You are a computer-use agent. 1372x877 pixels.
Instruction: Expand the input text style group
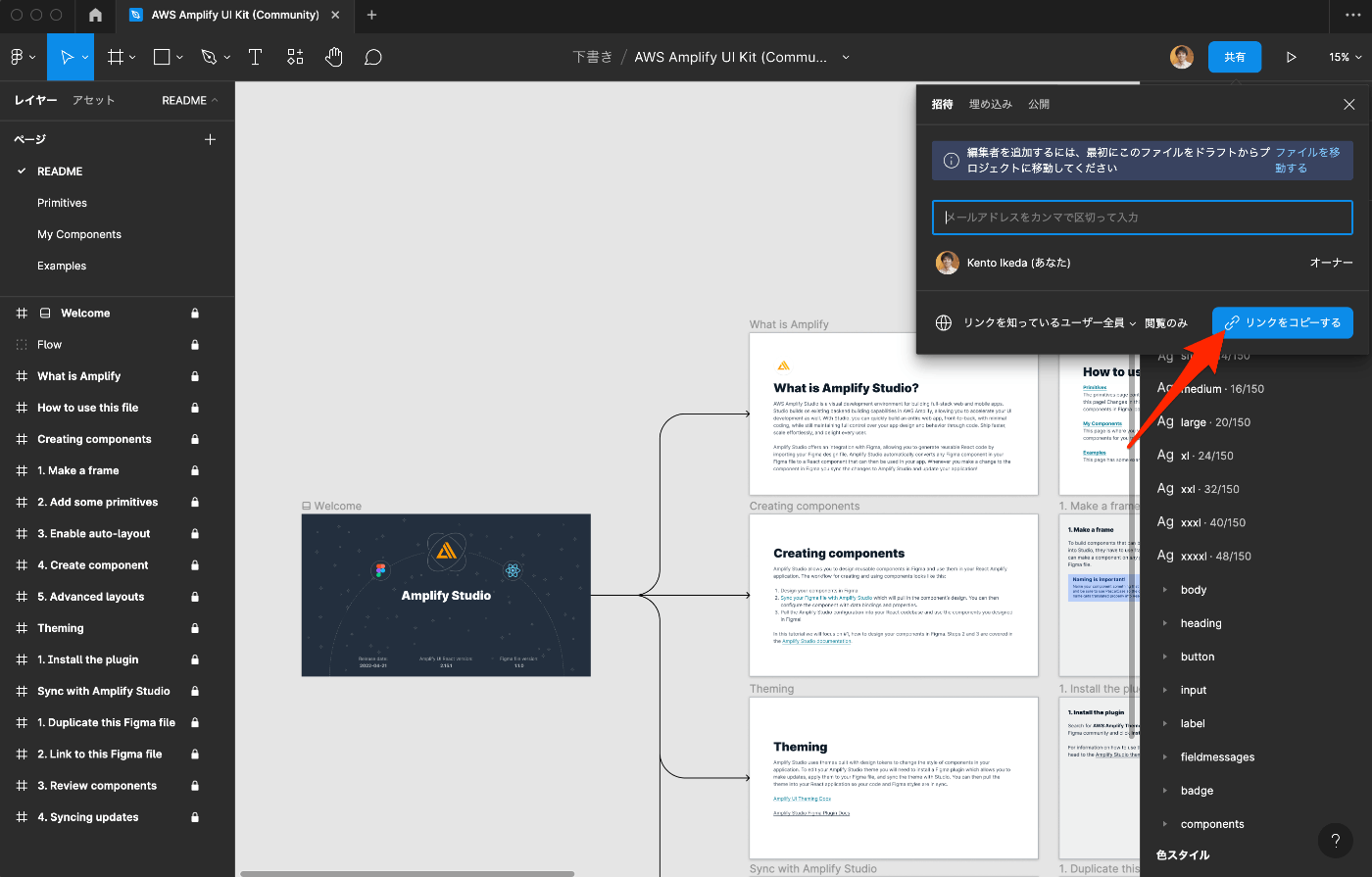click(x=1164, y=690)
